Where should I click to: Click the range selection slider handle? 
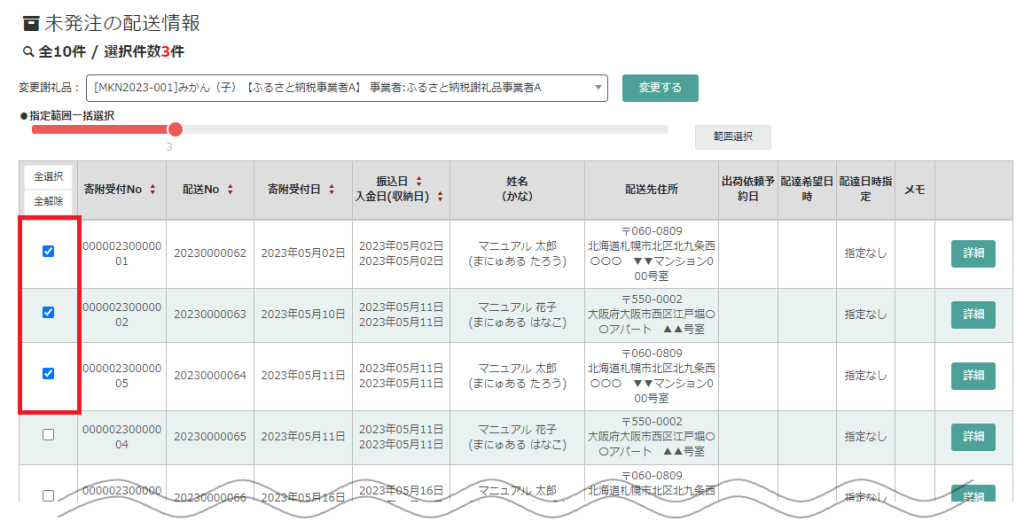pyautogui.click(x=175, y=129)
